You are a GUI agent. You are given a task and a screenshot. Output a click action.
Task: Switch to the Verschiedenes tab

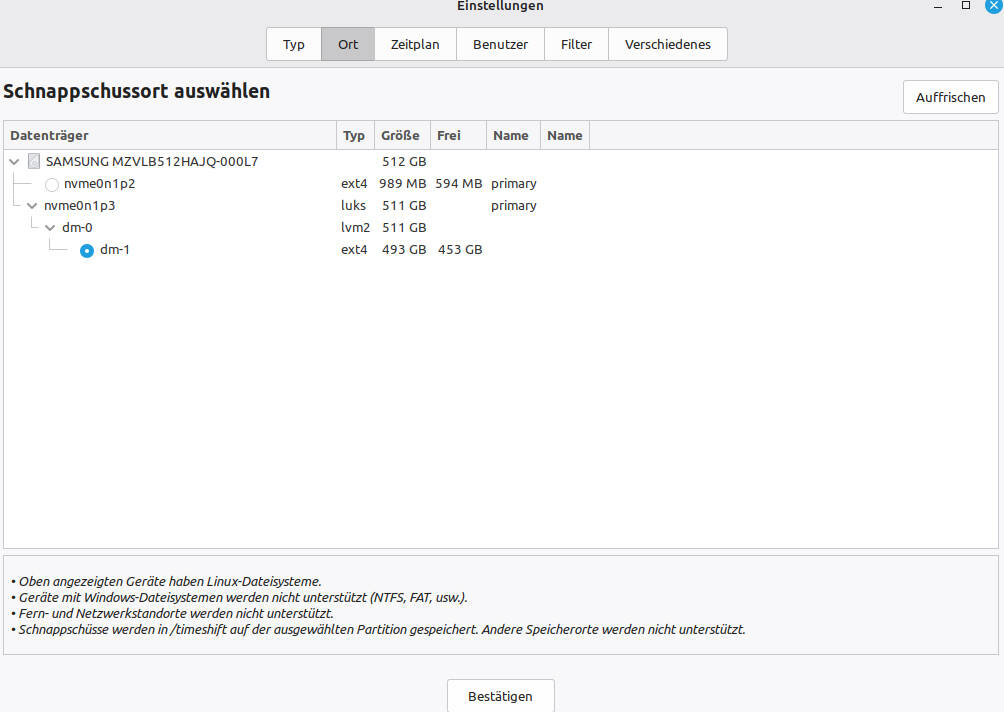click(x=667, y=44)
